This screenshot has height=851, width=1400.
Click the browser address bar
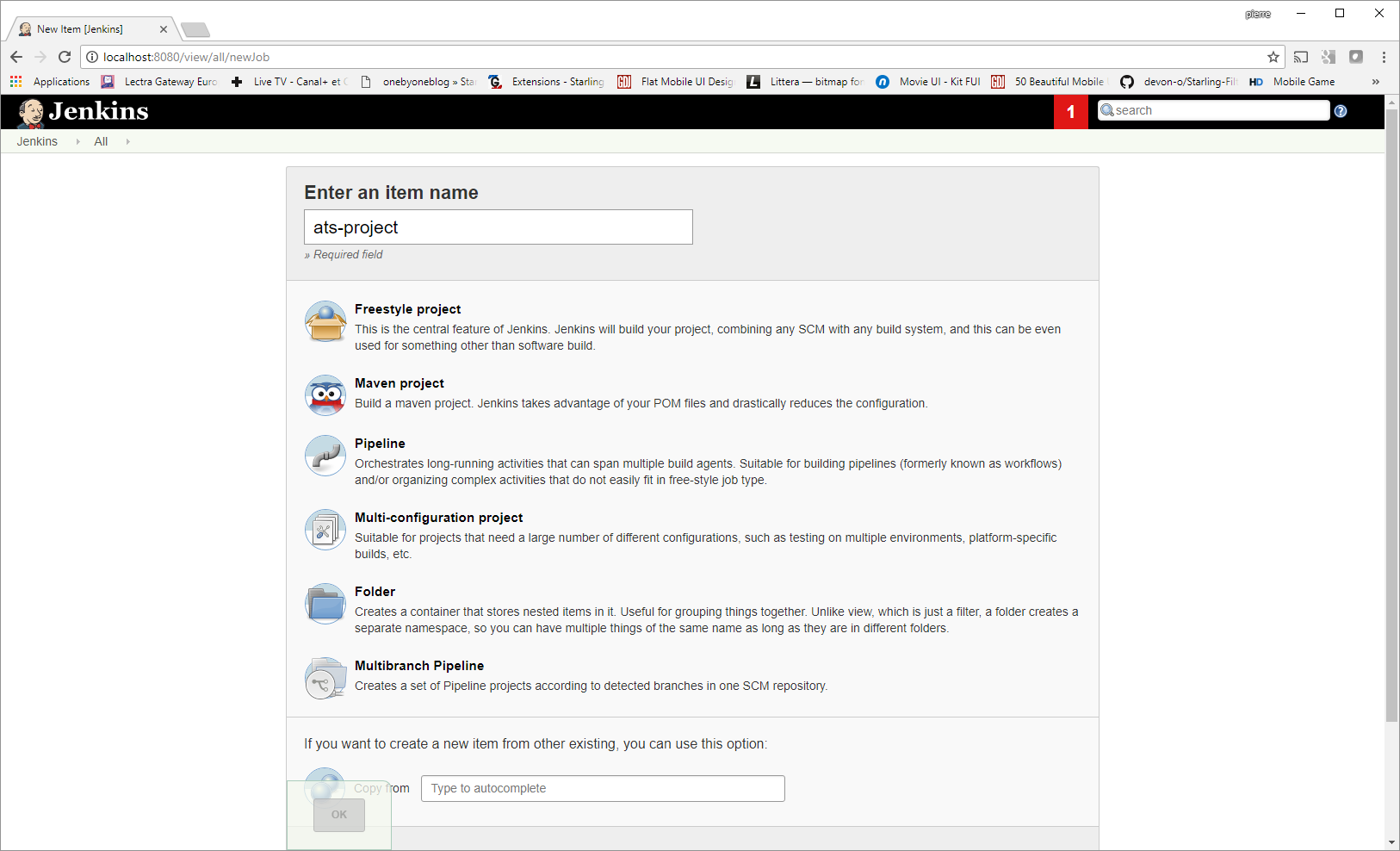coord(683,57)
